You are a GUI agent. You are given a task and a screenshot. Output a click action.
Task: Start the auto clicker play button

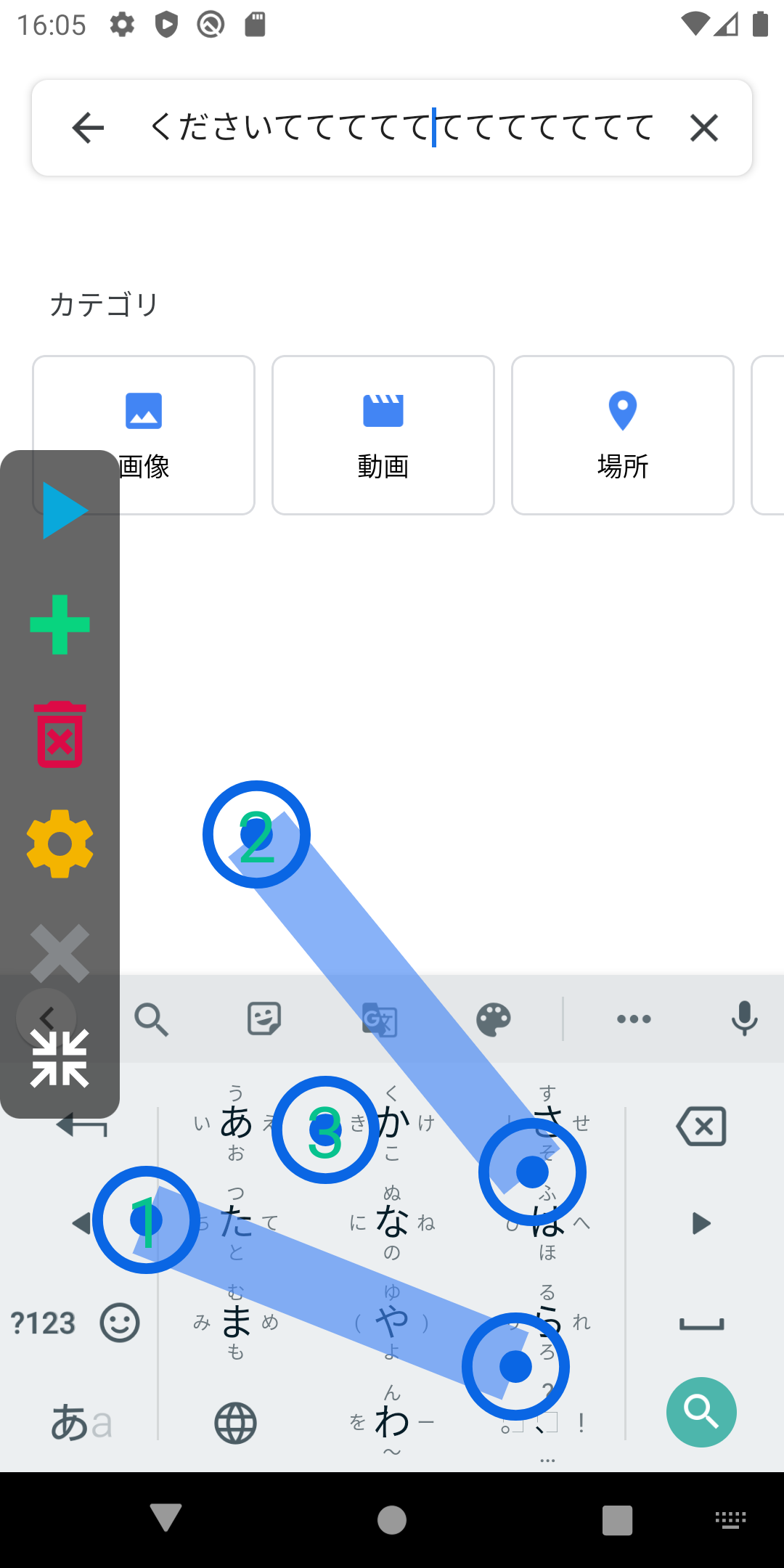coord(65,510)
